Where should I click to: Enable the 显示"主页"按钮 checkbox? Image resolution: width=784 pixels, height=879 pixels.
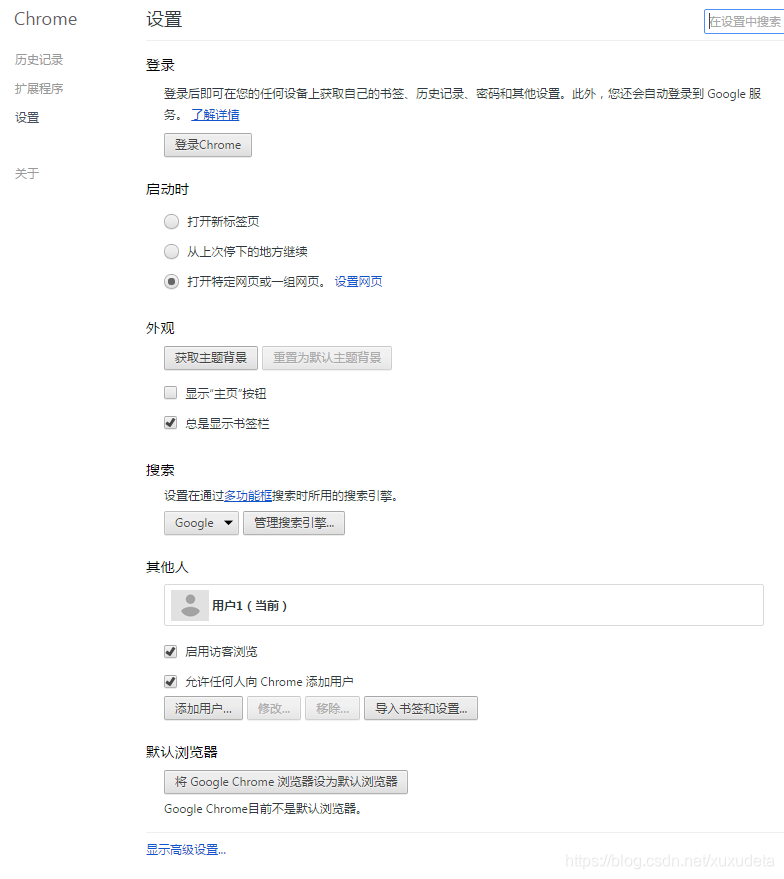(170, 392)
